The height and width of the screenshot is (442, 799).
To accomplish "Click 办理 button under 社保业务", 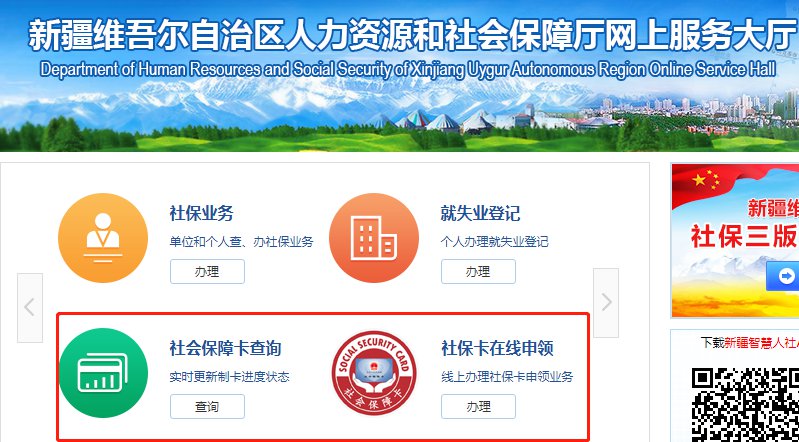I will tap(207, 272).
